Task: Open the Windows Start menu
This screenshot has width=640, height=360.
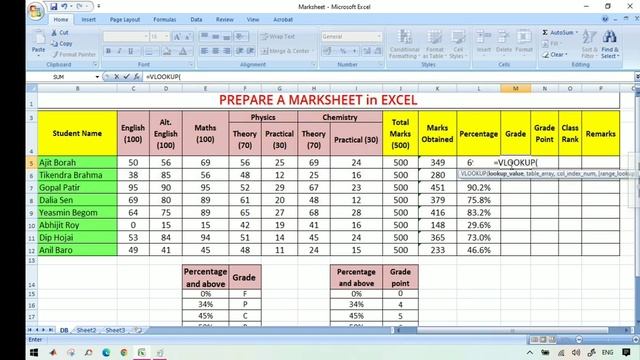Action: click(34, 353)
